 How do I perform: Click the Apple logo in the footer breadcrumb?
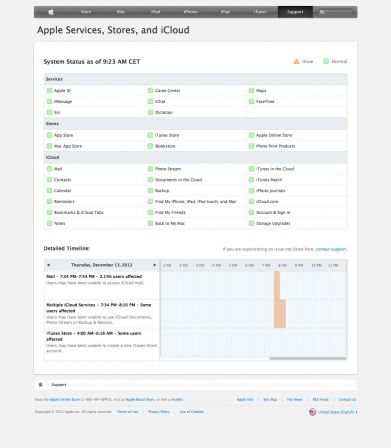[x=40, y=384]
